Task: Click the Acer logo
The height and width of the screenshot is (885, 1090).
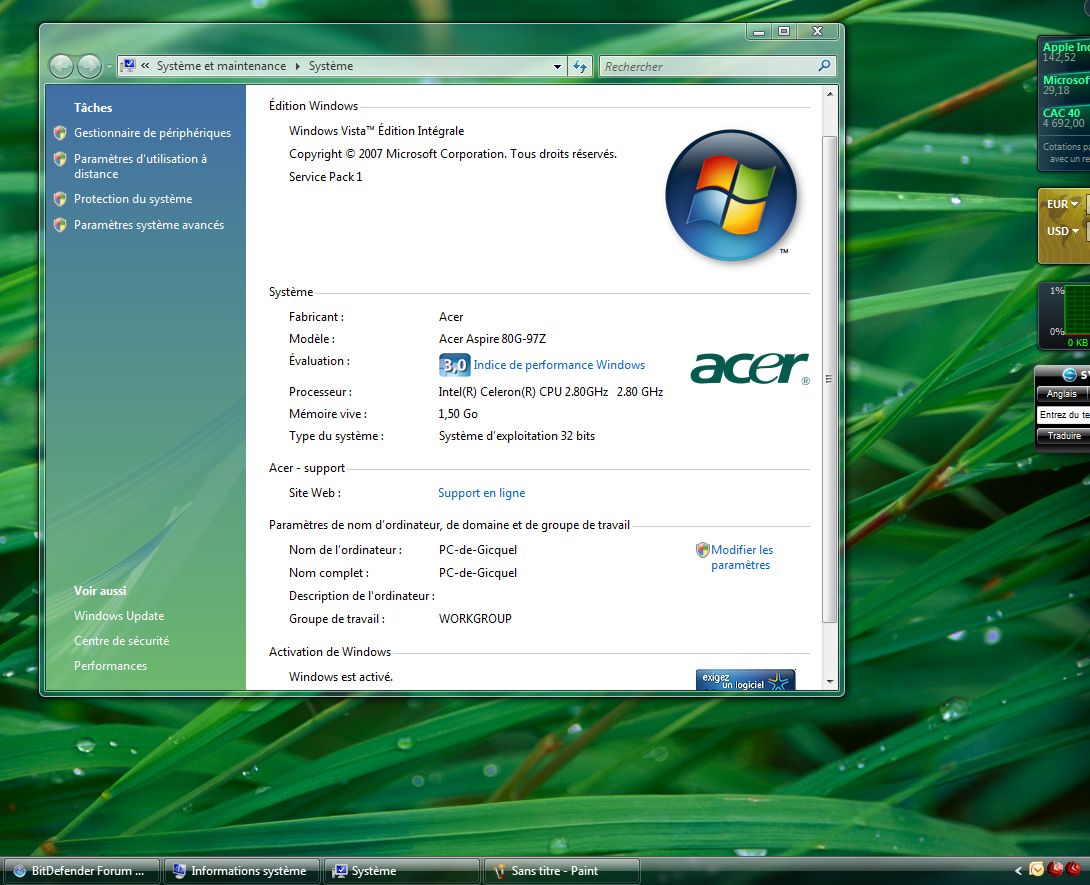Action: (749, 368)
